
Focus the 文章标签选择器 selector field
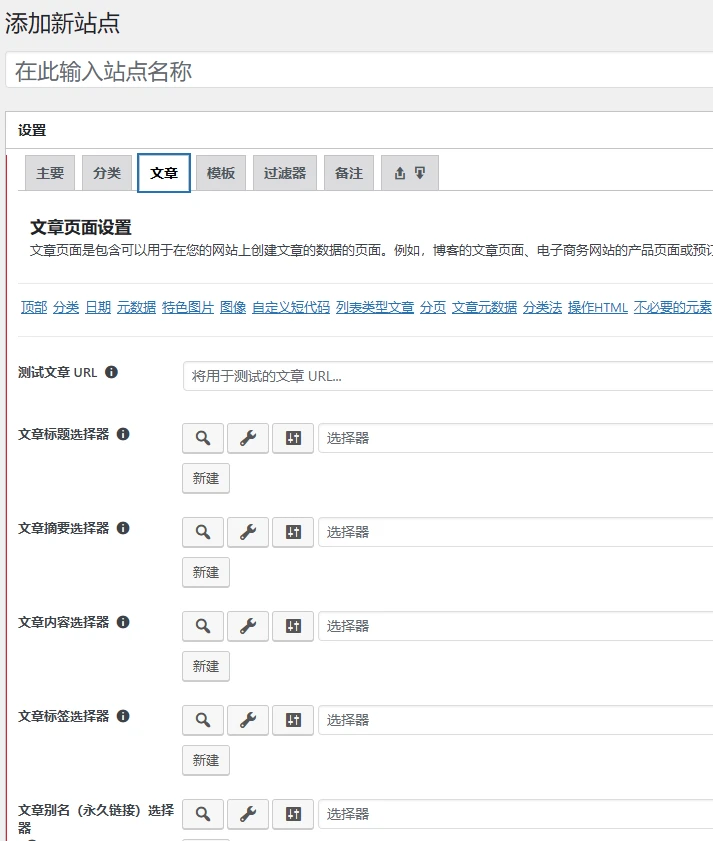[x=516, y=720]
